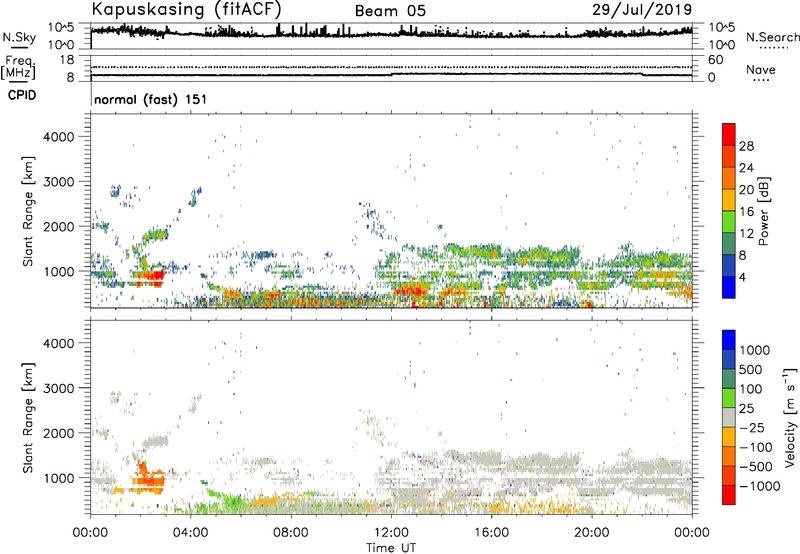This screenshot has height=554, width=800.
Task: Click the "18" frequency axis tick label
Action: (67, 60)
